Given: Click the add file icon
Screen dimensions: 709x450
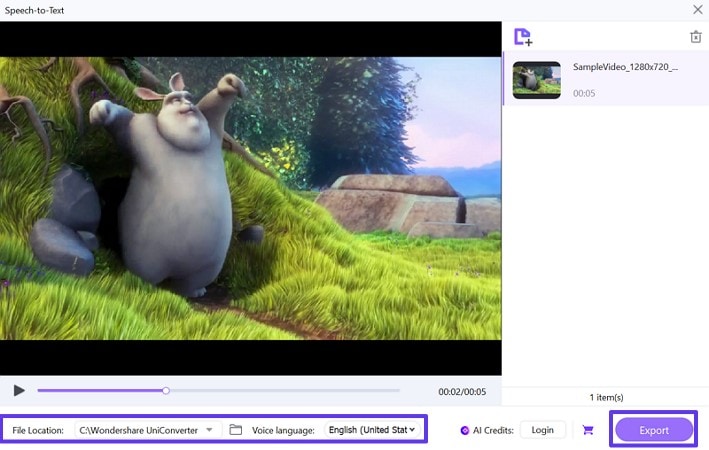Looking at the screenshot, I should [523, 37].
